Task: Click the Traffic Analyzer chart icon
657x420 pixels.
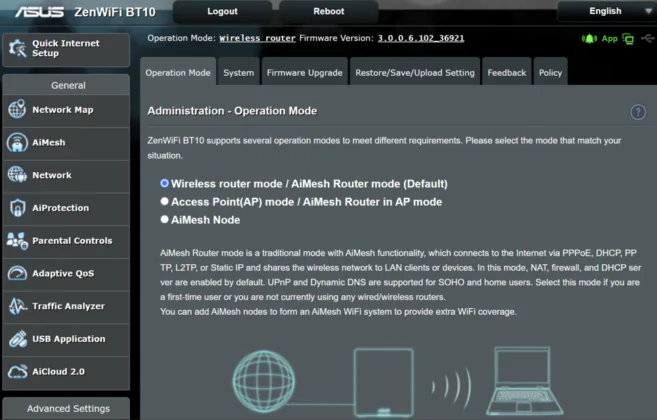Action: pyautogui.click(x=17, y=306)
